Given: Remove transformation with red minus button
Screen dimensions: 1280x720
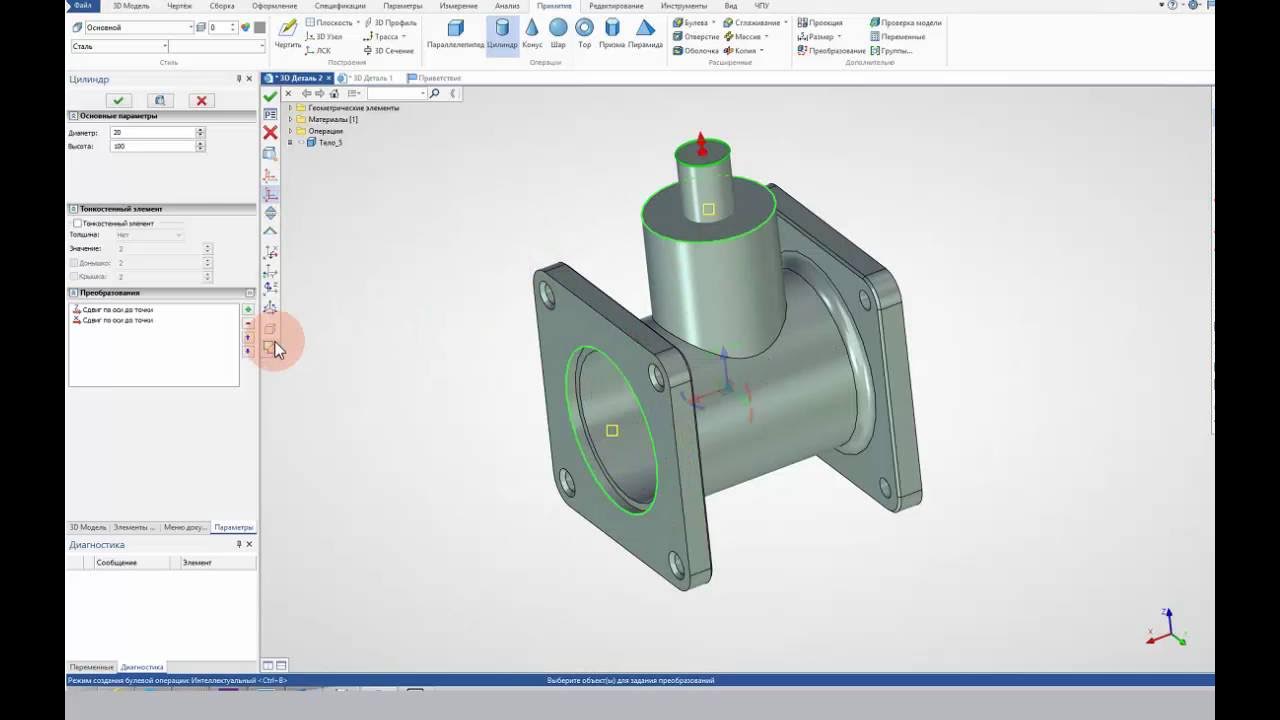Looking at the screenshot, I should click(x=248, y=323).
